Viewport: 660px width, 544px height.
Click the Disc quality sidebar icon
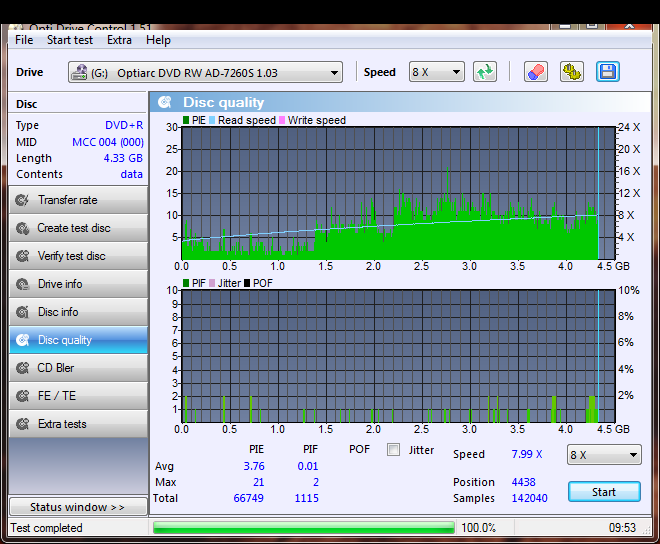coord(22,340)
